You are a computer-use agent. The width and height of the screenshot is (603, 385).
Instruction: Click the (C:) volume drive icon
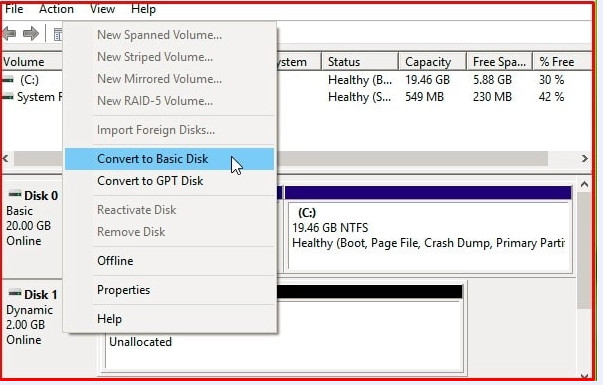pyautogui.click(x=8, y=80)
